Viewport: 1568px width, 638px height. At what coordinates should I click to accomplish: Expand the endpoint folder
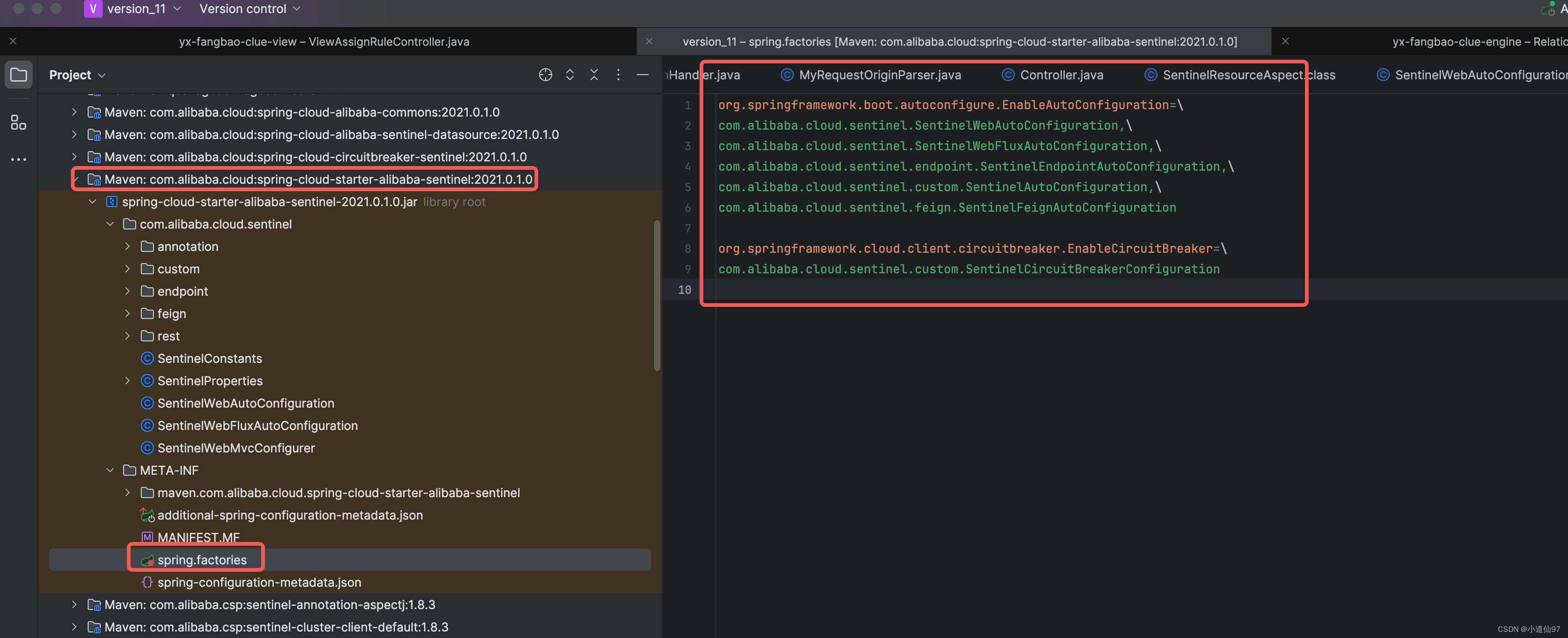tap(127, 291)
